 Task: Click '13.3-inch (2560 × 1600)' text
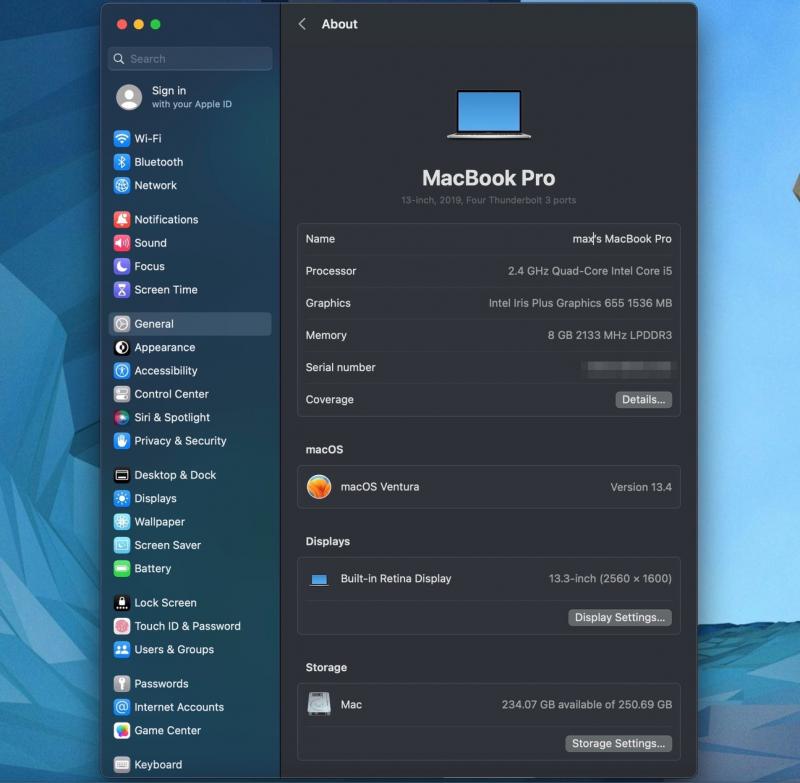pos(610,578)
